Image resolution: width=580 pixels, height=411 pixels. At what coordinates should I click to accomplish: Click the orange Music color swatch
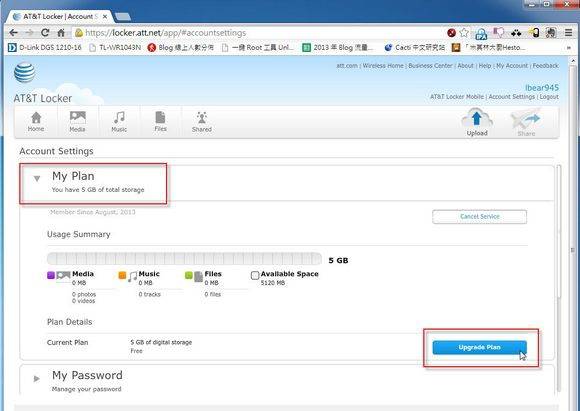[x=122, y=275]
